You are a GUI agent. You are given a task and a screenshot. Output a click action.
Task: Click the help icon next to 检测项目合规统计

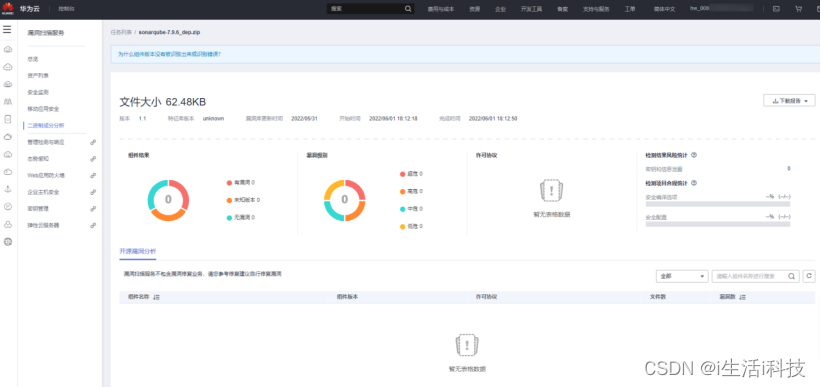click(x=694, y=183)
